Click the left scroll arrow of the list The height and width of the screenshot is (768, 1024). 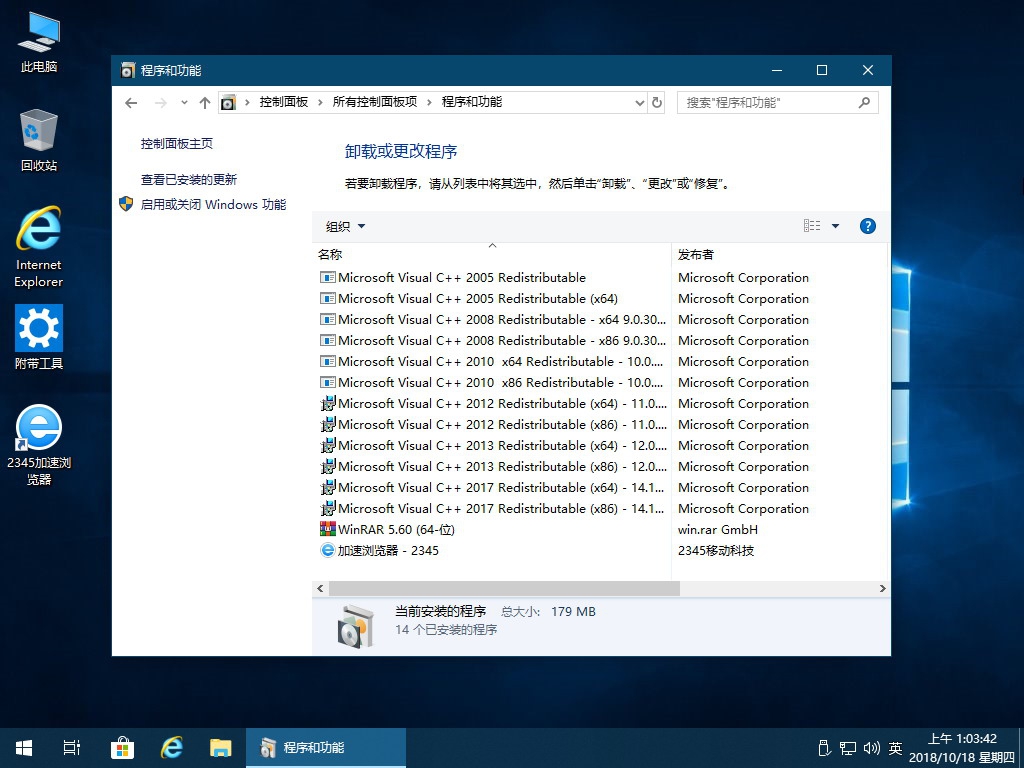coord(320,588)
